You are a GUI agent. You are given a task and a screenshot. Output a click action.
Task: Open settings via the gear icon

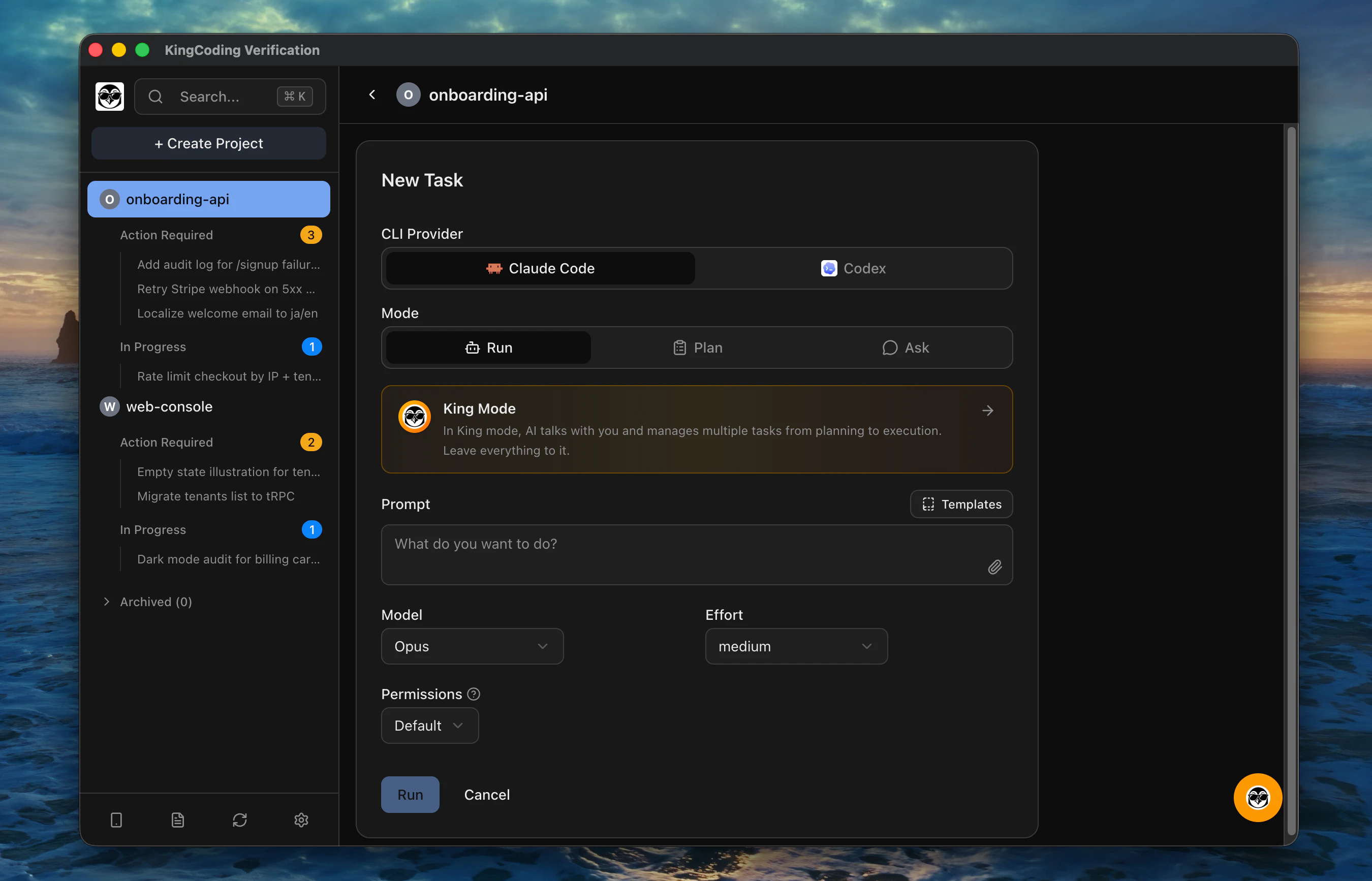(301, 819)
